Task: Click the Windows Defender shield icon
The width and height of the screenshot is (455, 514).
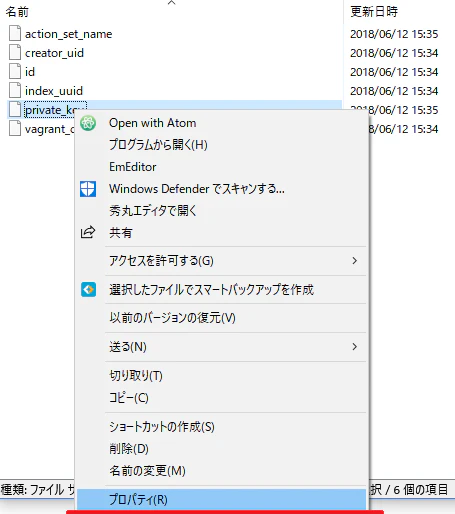Action: coord(88,189)
